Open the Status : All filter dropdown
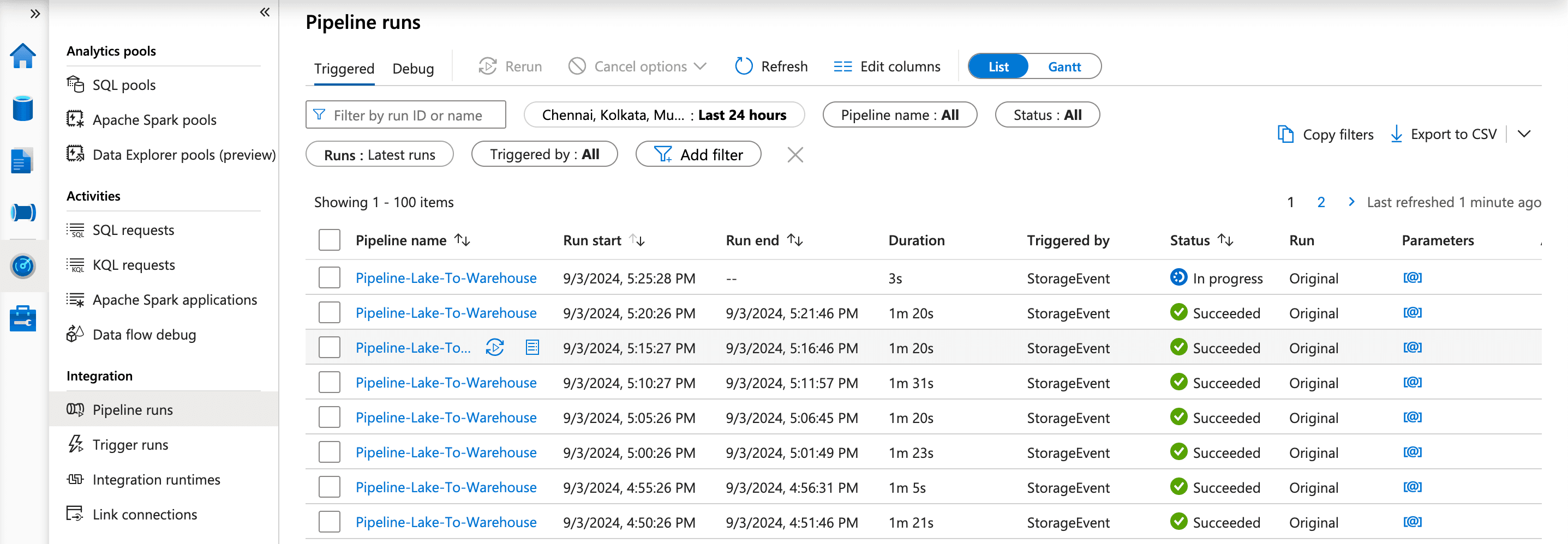The height and width of the screenshot is (544, 1568). [x=1047, y=115]
